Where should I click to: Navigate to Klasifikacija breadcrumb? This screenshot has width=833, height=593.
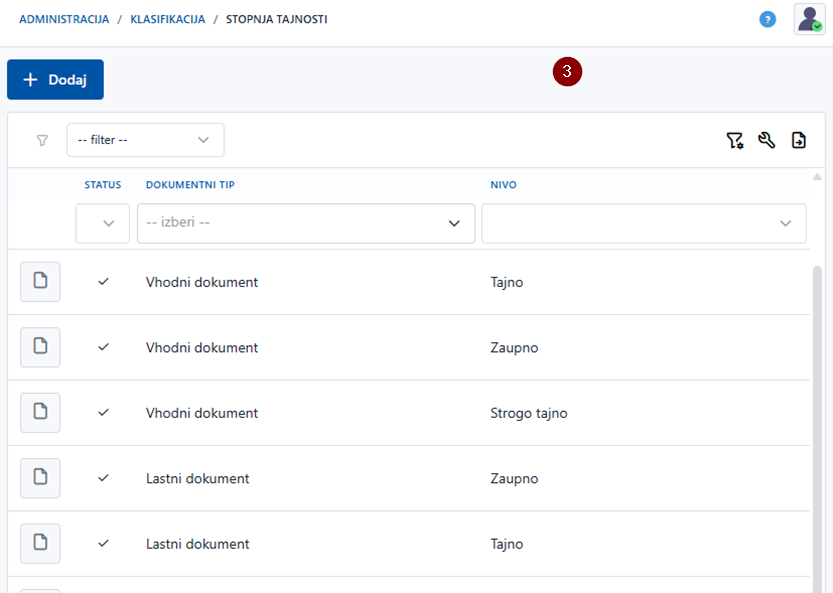click(x=167, y=19)
